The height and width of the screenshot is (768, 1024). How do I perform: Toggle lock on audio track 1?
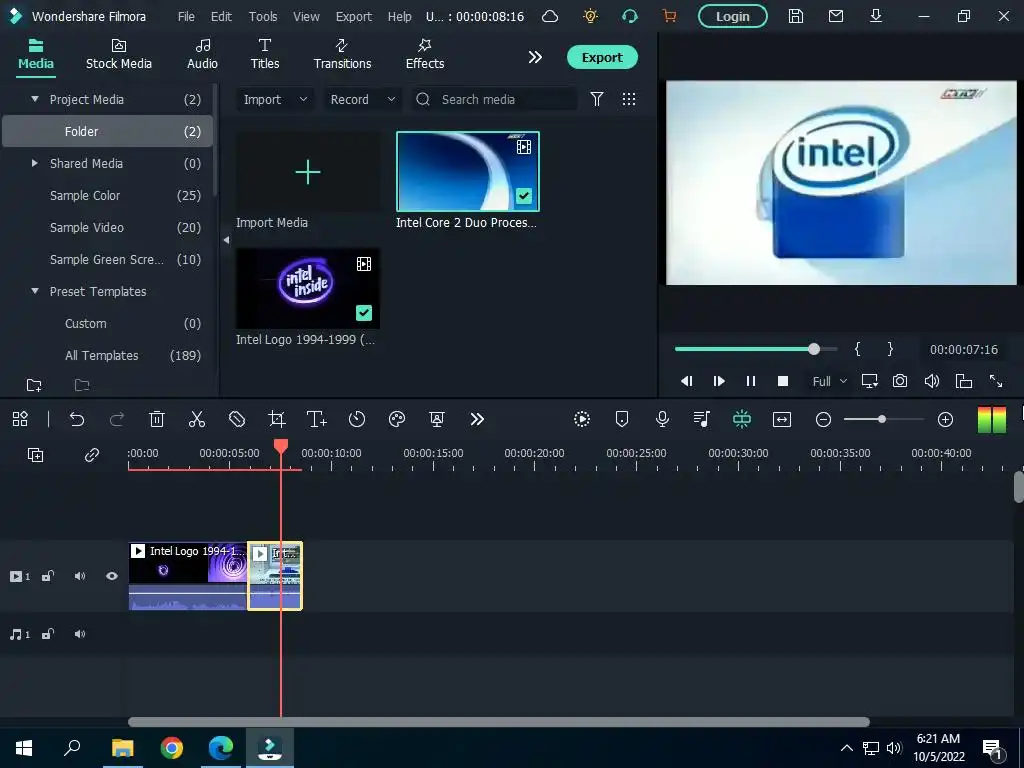(x=48, y=634)
